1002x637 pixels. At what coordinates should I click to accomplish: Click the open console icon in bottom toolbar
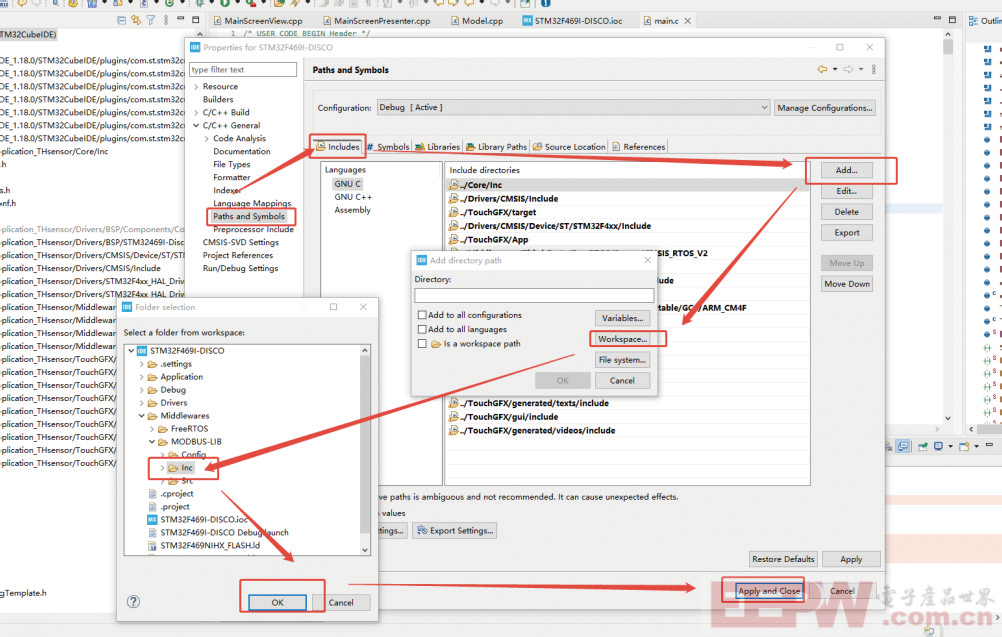pos(964,447)
